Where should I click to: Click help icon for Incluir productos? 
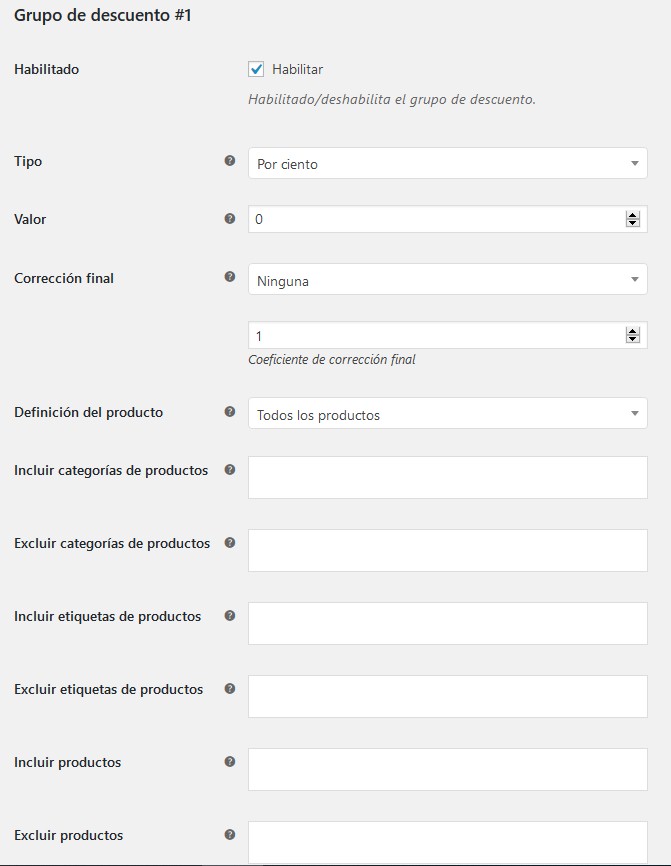coord(230,762)
